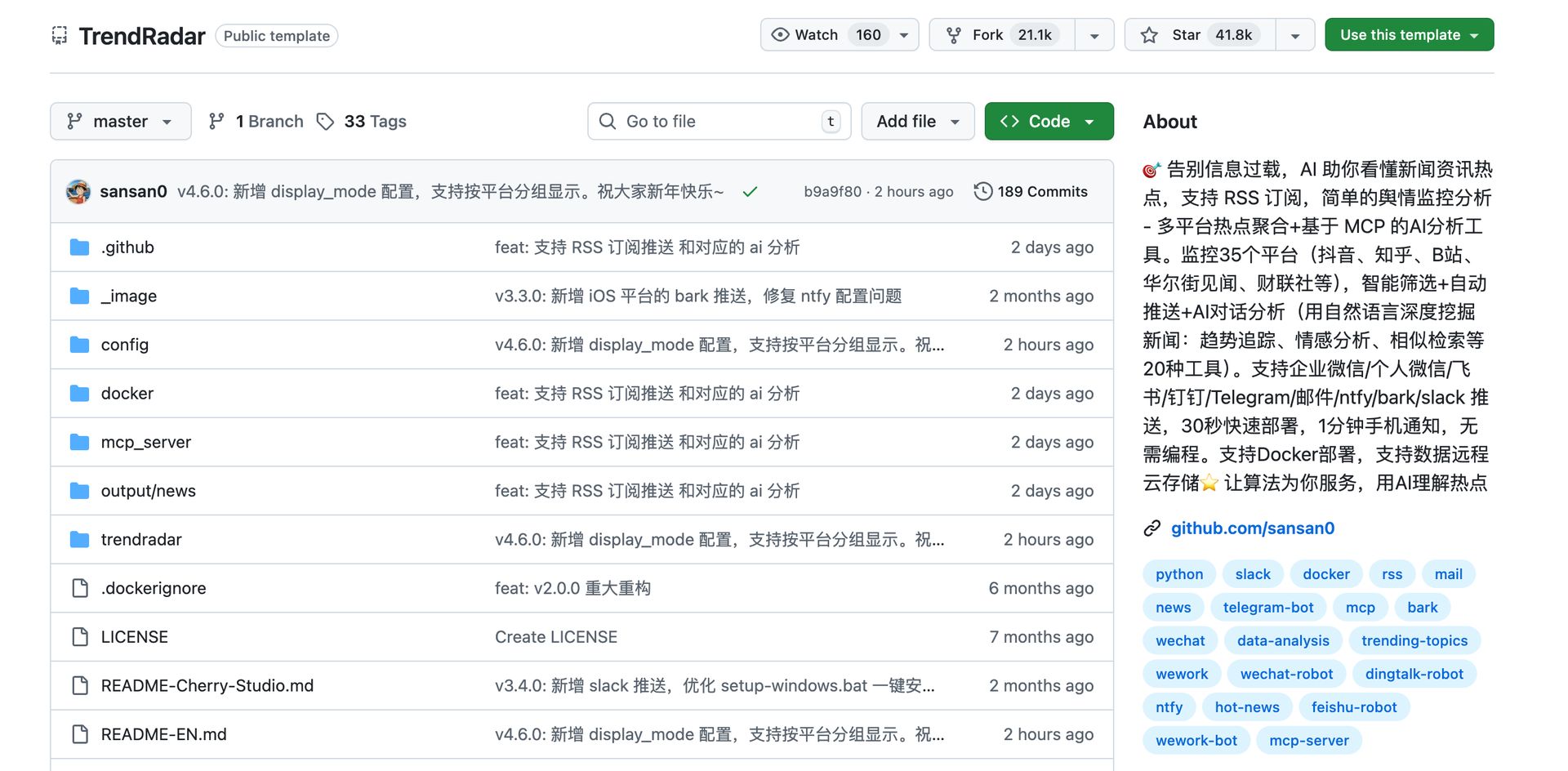Click the tags icon next to 33 Tags
The height and width of the screenshot is (771, 1568).
point(326,122)
